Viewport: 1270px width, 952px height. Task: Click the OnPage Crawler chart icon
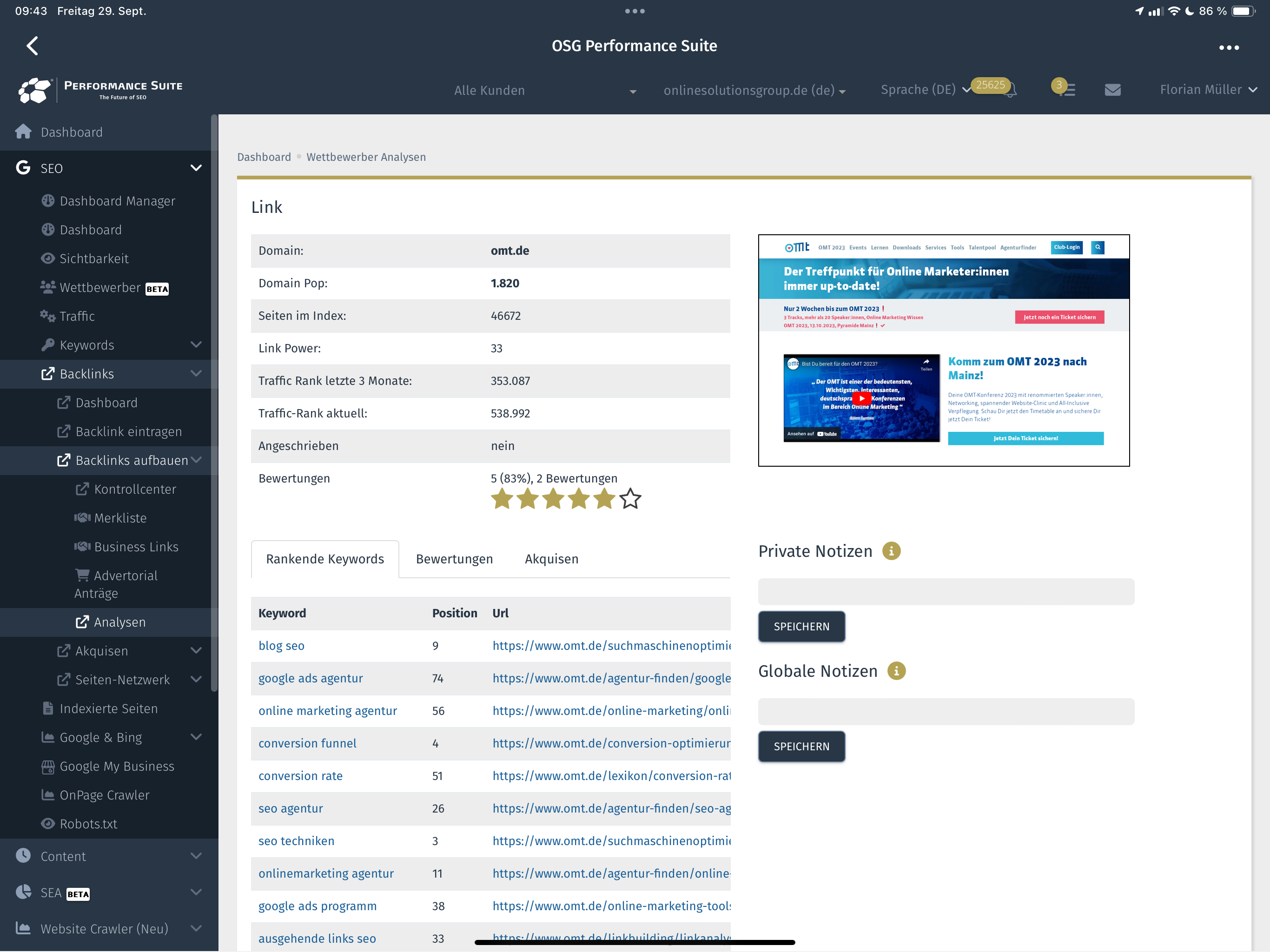click(48, 795)
